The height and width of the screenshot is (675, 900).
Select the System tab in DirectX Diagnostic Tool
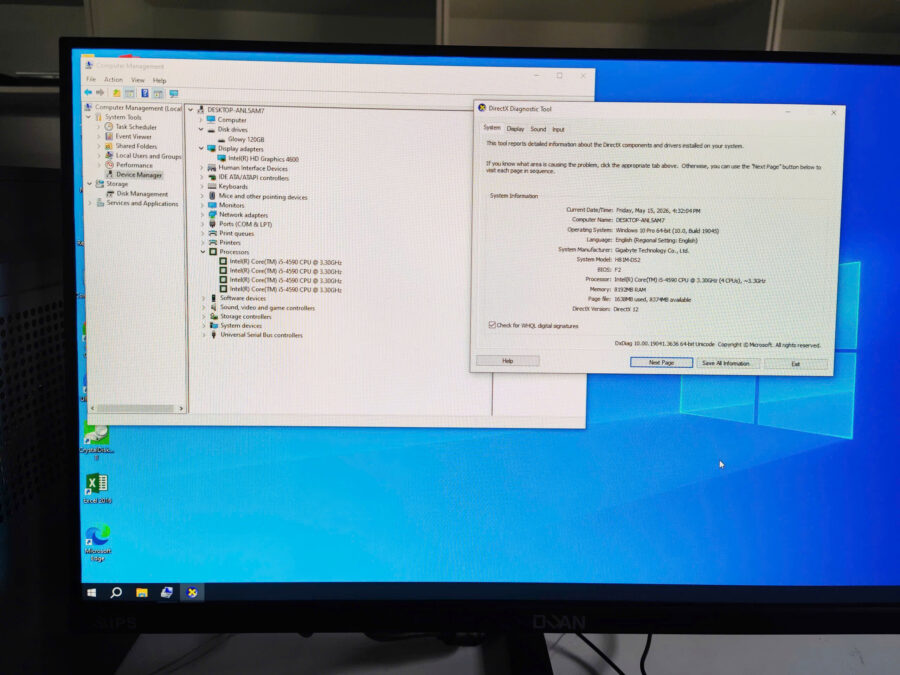pos(492,127)
